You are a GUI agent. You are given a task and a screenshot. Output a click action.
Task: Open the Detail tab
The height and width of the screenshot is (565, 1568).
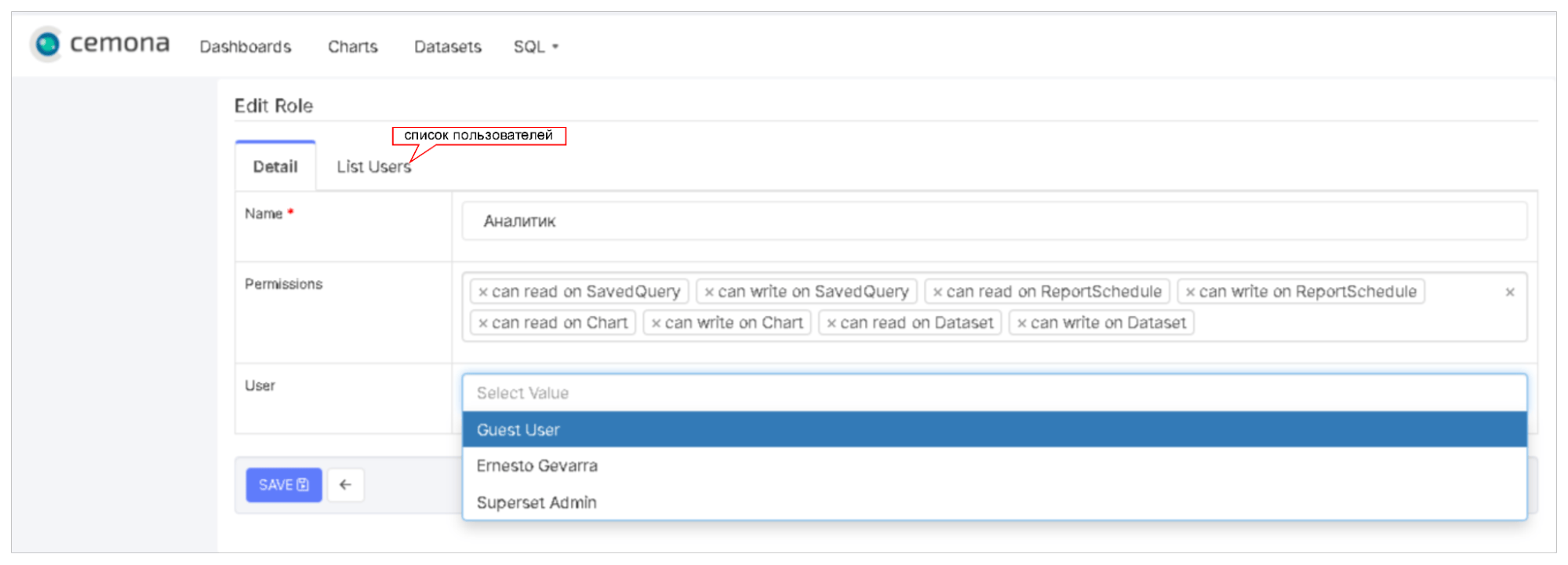275,167
